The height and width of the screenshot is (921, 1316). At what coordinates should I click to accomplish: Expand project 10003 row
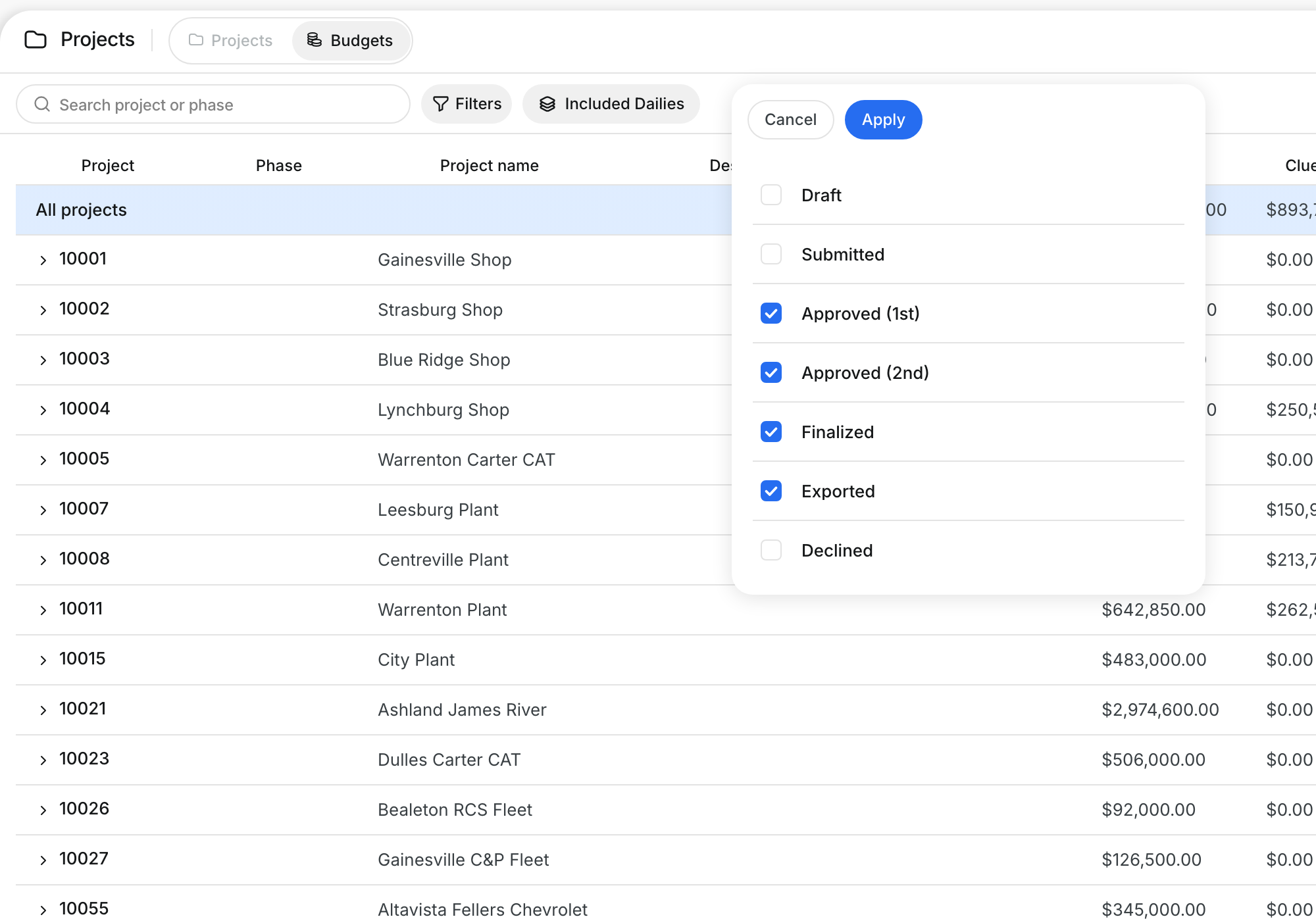click(43, 361)
